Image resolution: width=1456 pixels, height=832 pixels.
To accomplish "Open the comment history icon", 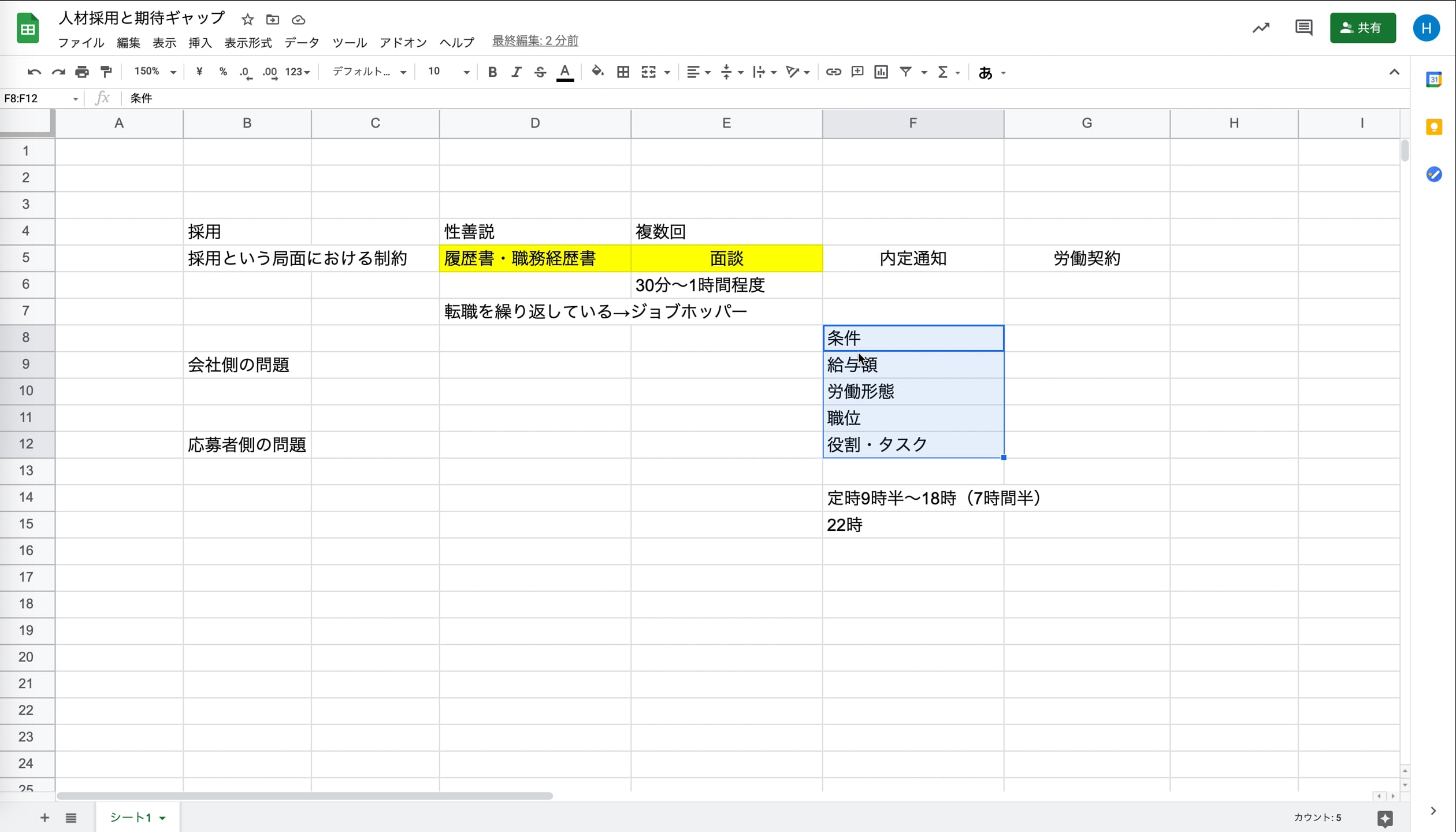I will tap(1303, 28).
